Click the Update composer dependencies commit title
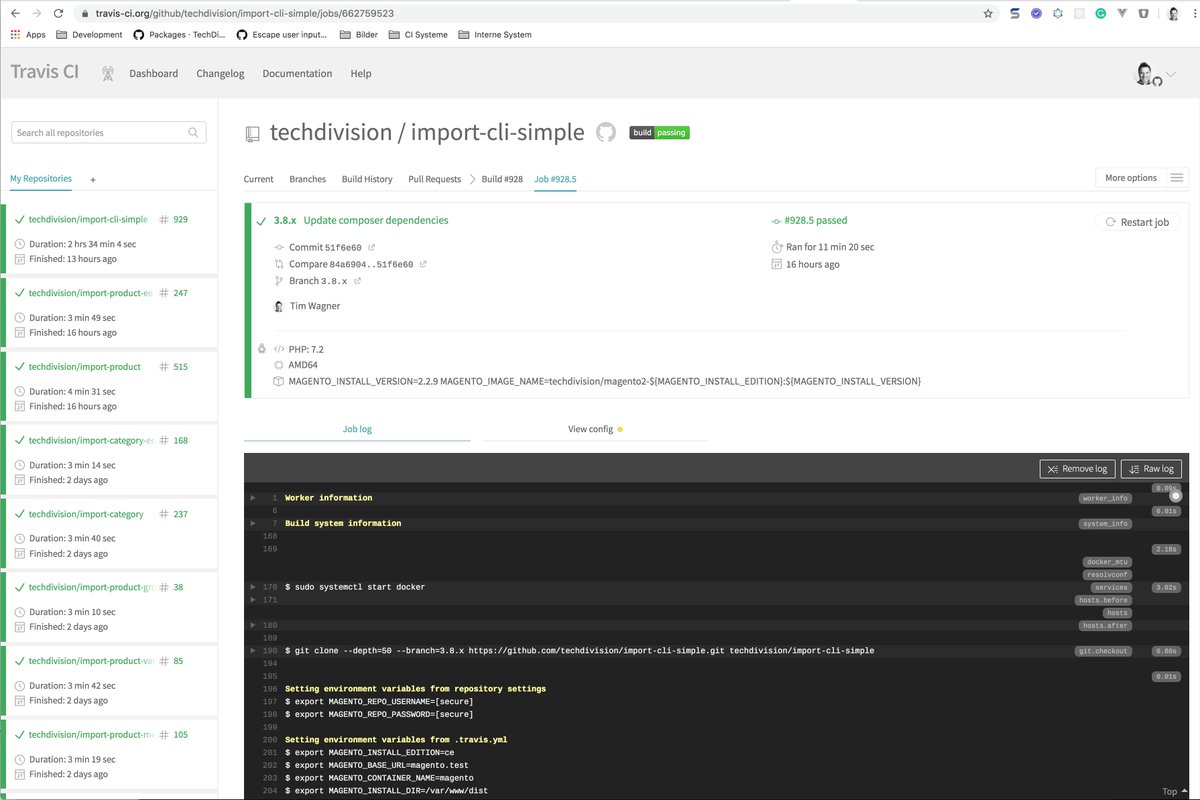Image resolution: width=1200 pixels, height=800 pixels. [376, 220]
